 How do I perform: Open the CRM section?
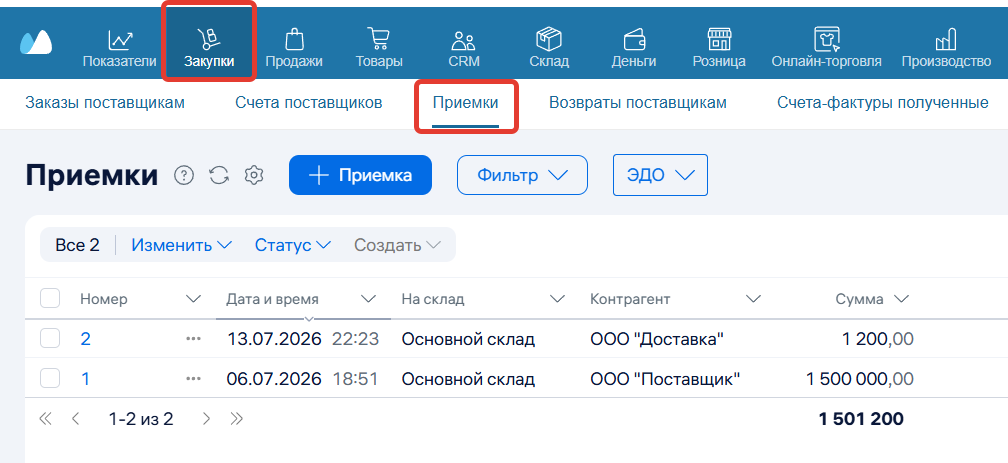(464, 49)
